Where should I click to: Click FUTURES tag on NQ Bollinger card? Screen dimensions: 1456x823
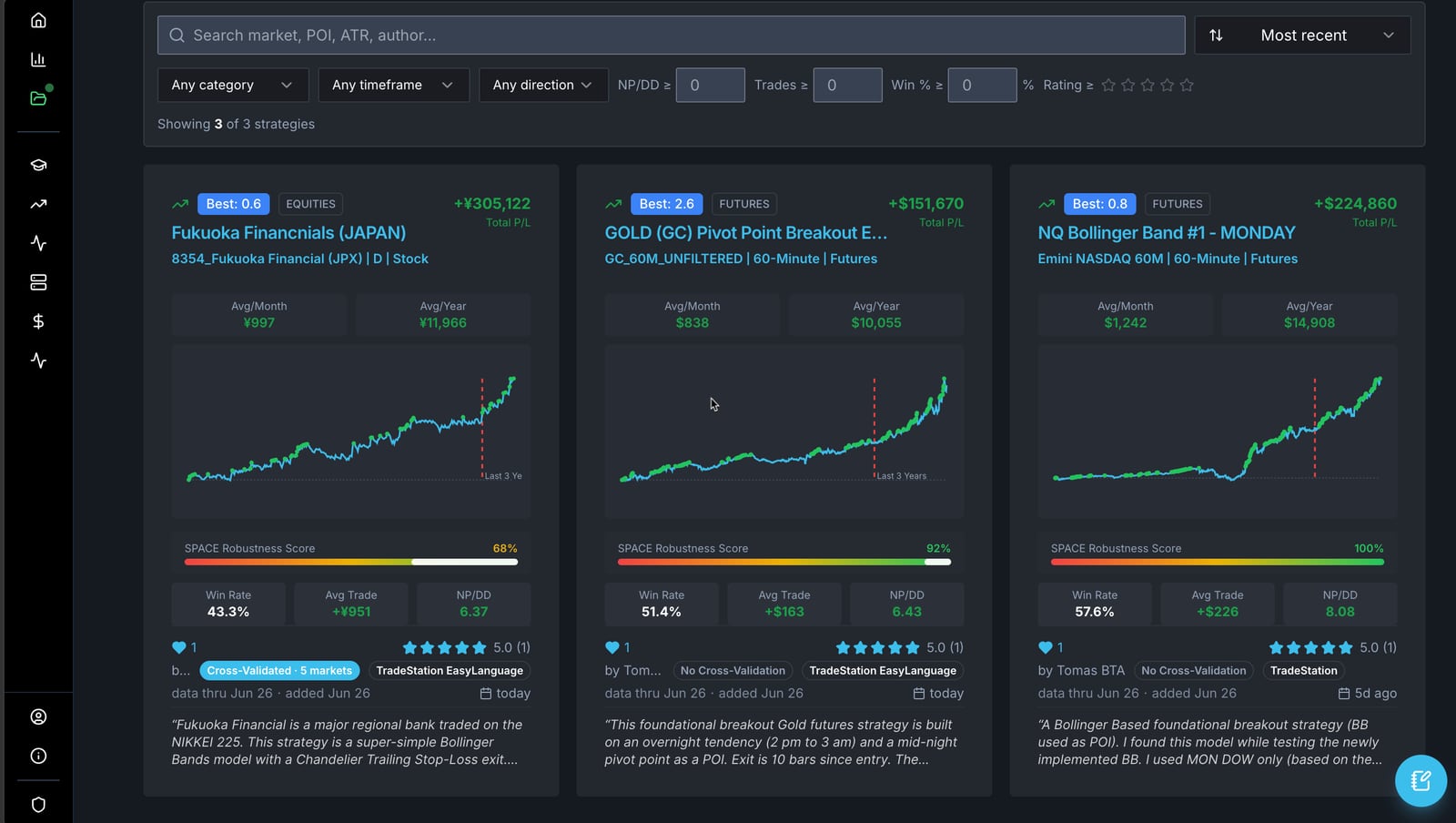click(x=1177, y=204)
